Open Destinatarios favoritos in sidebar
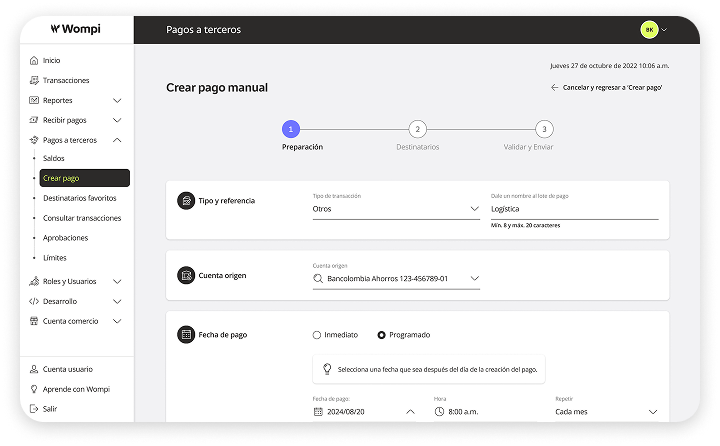This screenshot has height=446, width=720. point(80,198)
